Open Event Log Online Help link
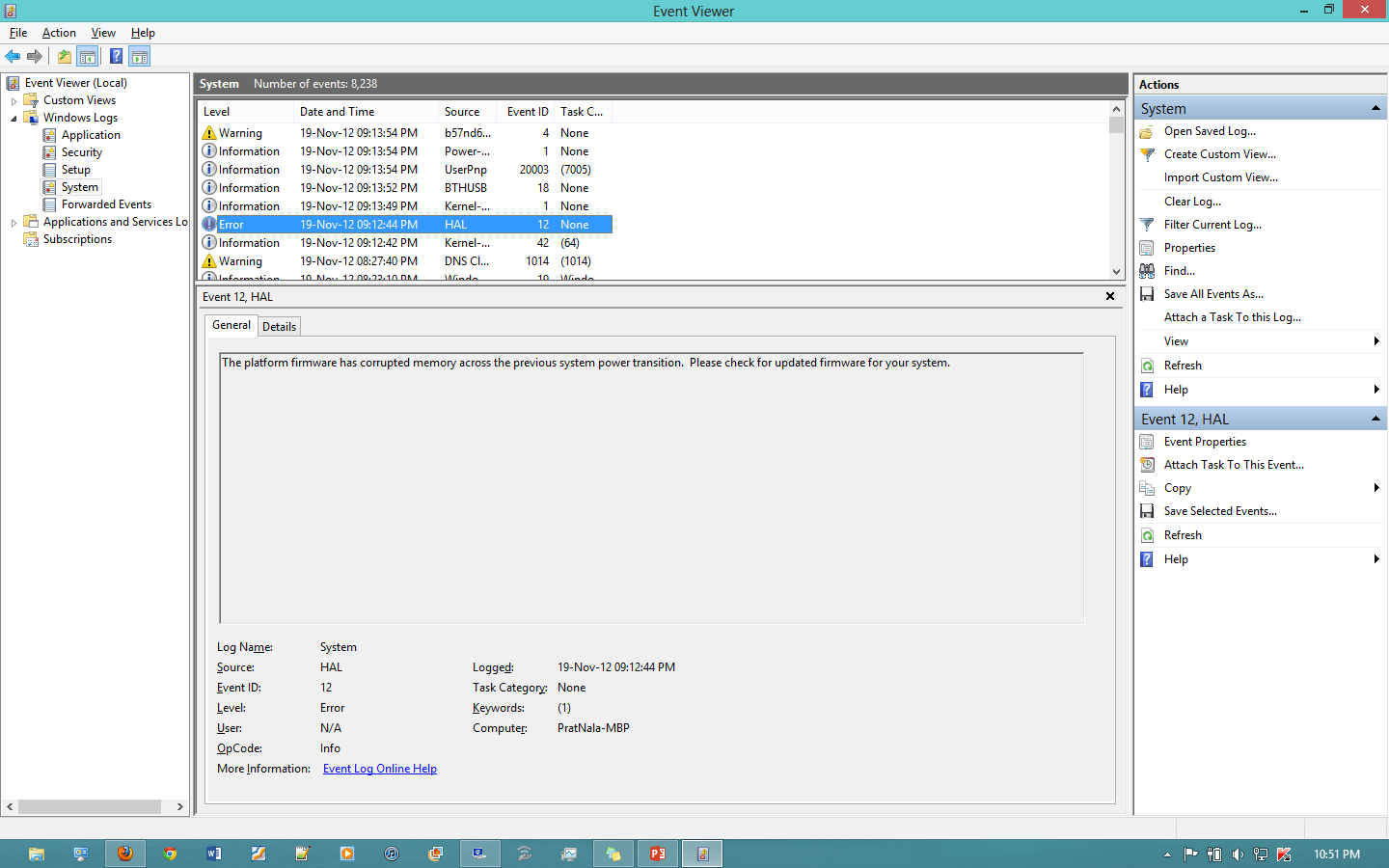The height and width of the screenshot is (868, 1389). point(380,769)
